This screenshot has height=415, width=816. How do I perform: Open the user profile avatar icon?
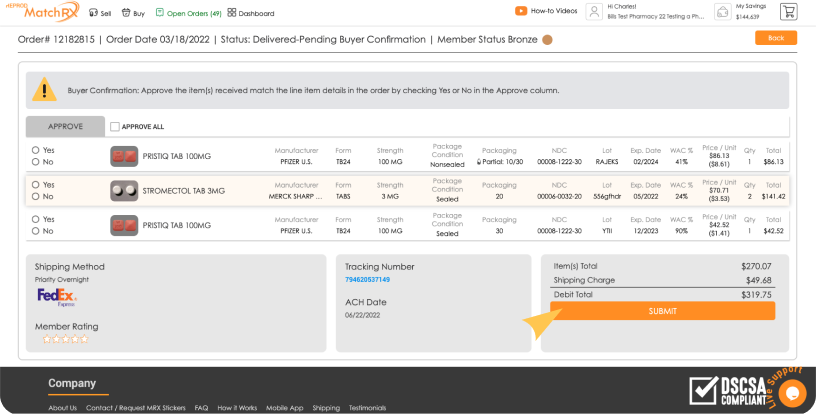(594, 12)
